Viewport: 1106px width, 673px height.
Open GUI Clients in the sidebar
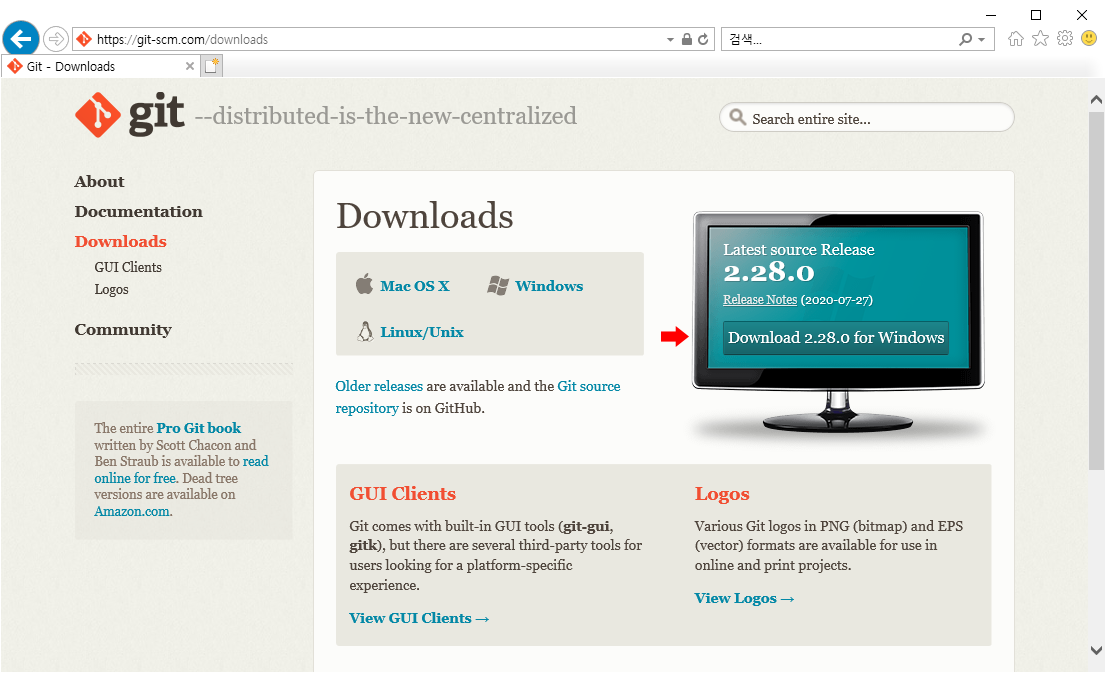pyautogui.click(x=128, y=267)
